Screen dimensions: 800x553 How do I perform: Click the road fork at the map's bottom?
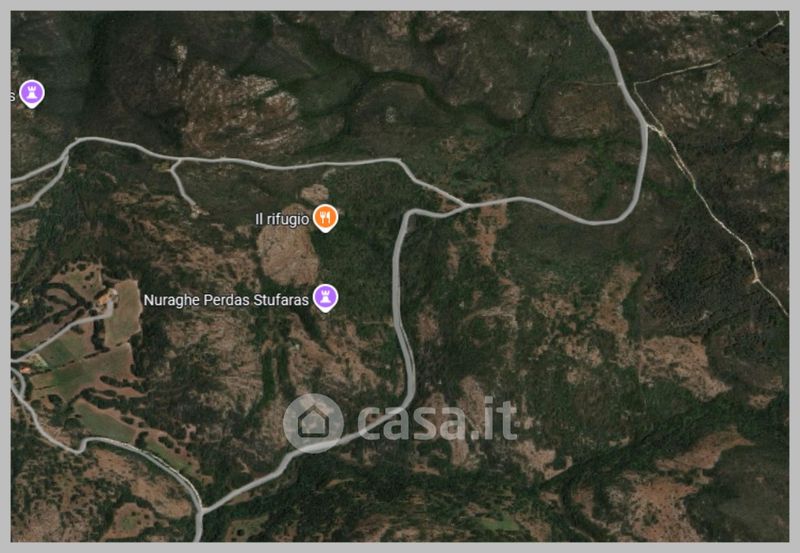tap(201, 511)
